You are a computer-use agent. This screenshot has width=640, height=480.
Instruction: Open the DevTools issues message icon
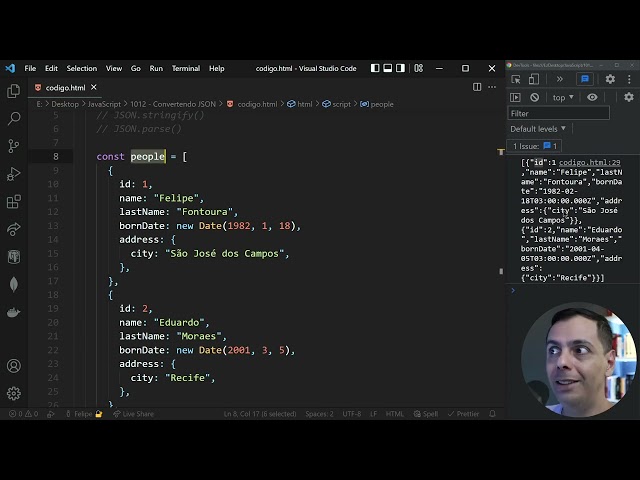(584, 79)
